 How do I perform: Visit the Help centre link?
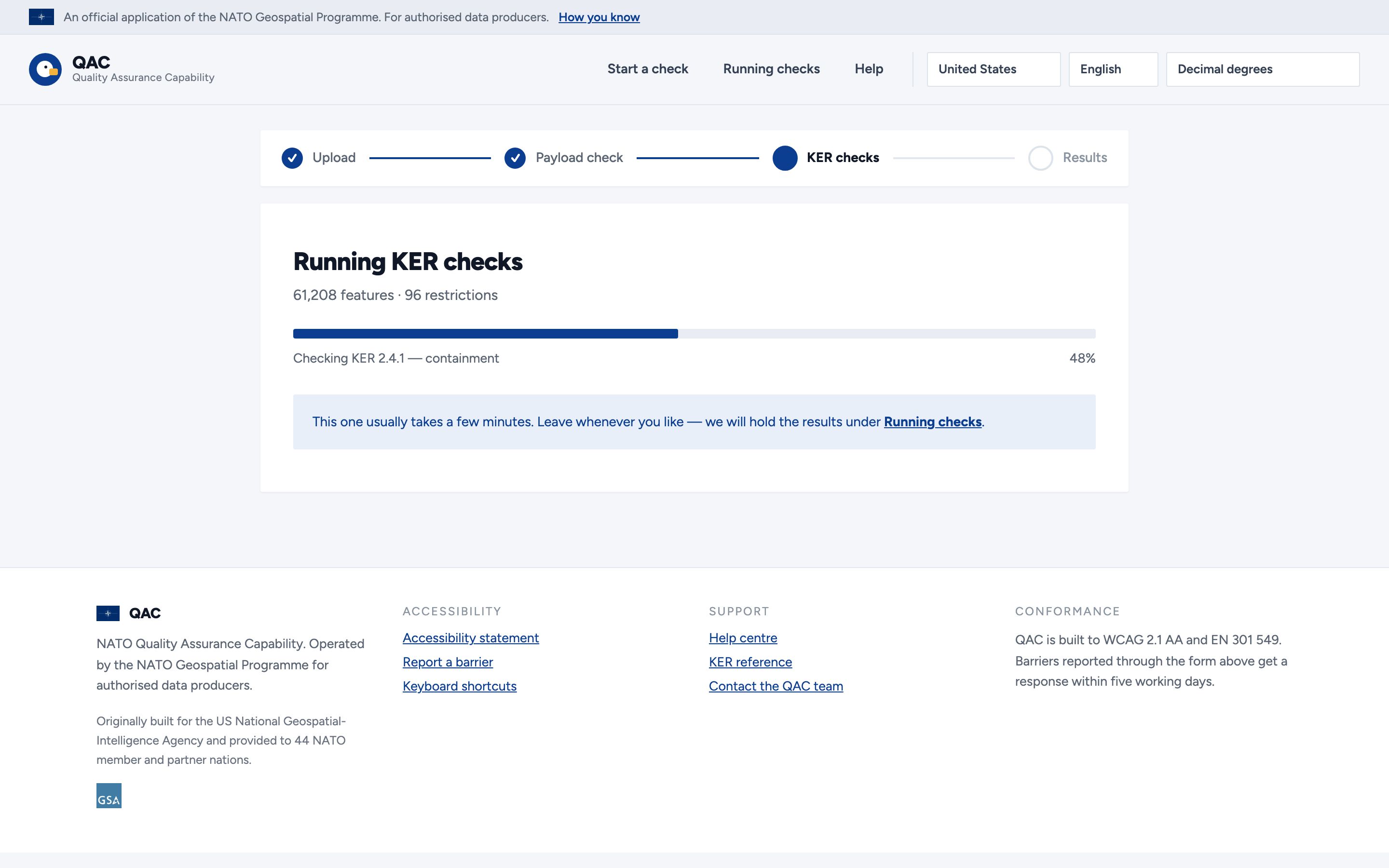pyautogui.click(x=743, y=638)
